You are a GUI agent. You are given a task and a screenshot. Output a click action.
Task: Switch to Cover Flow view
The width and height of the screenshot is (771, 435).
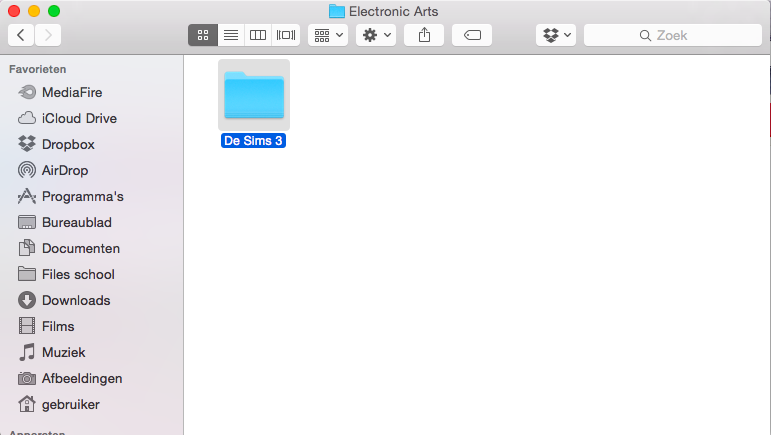(x=286, y=35)
